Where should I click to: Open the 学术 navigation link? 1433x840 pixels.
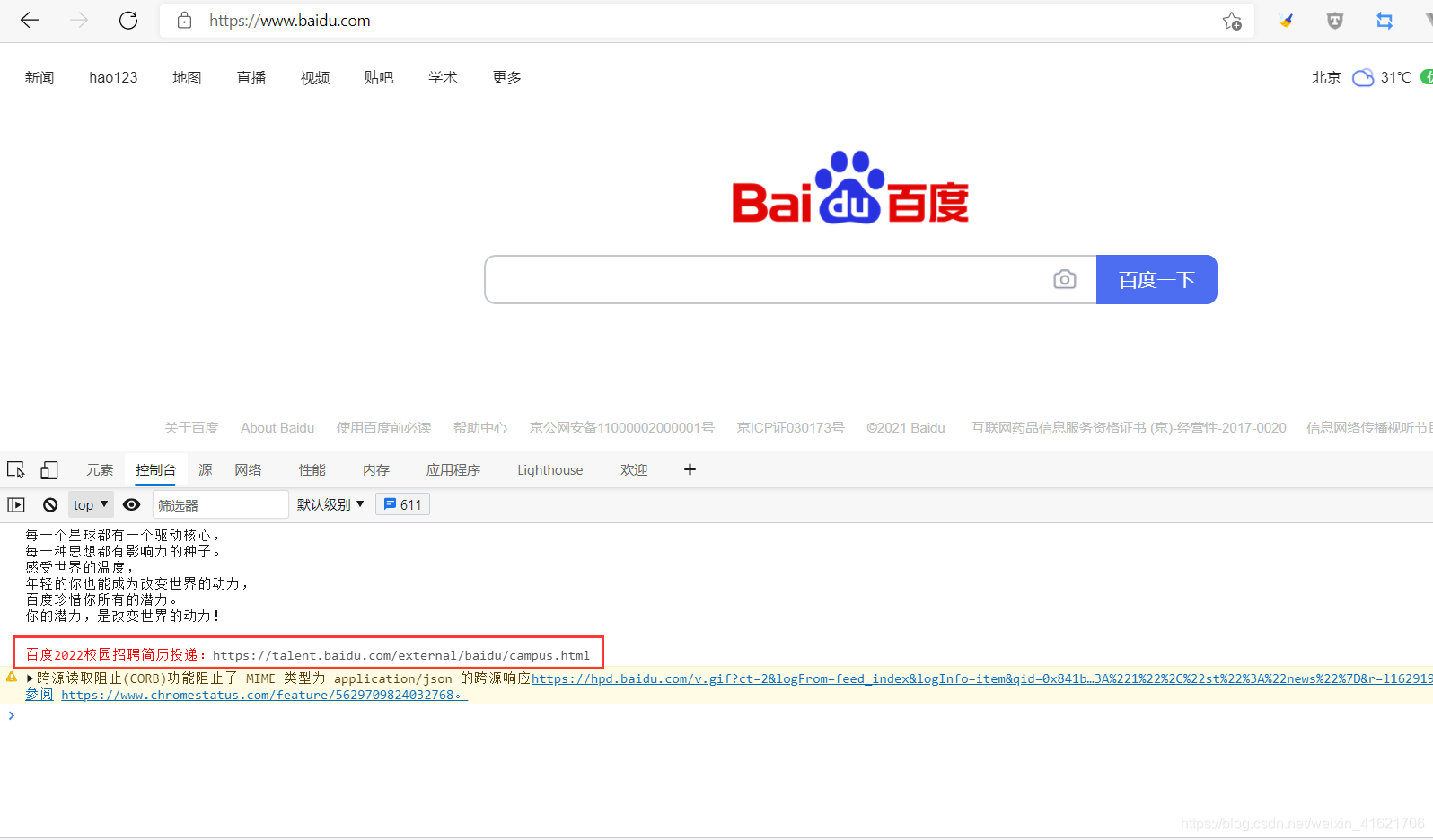pyautogui.click(x=443, y=77)
